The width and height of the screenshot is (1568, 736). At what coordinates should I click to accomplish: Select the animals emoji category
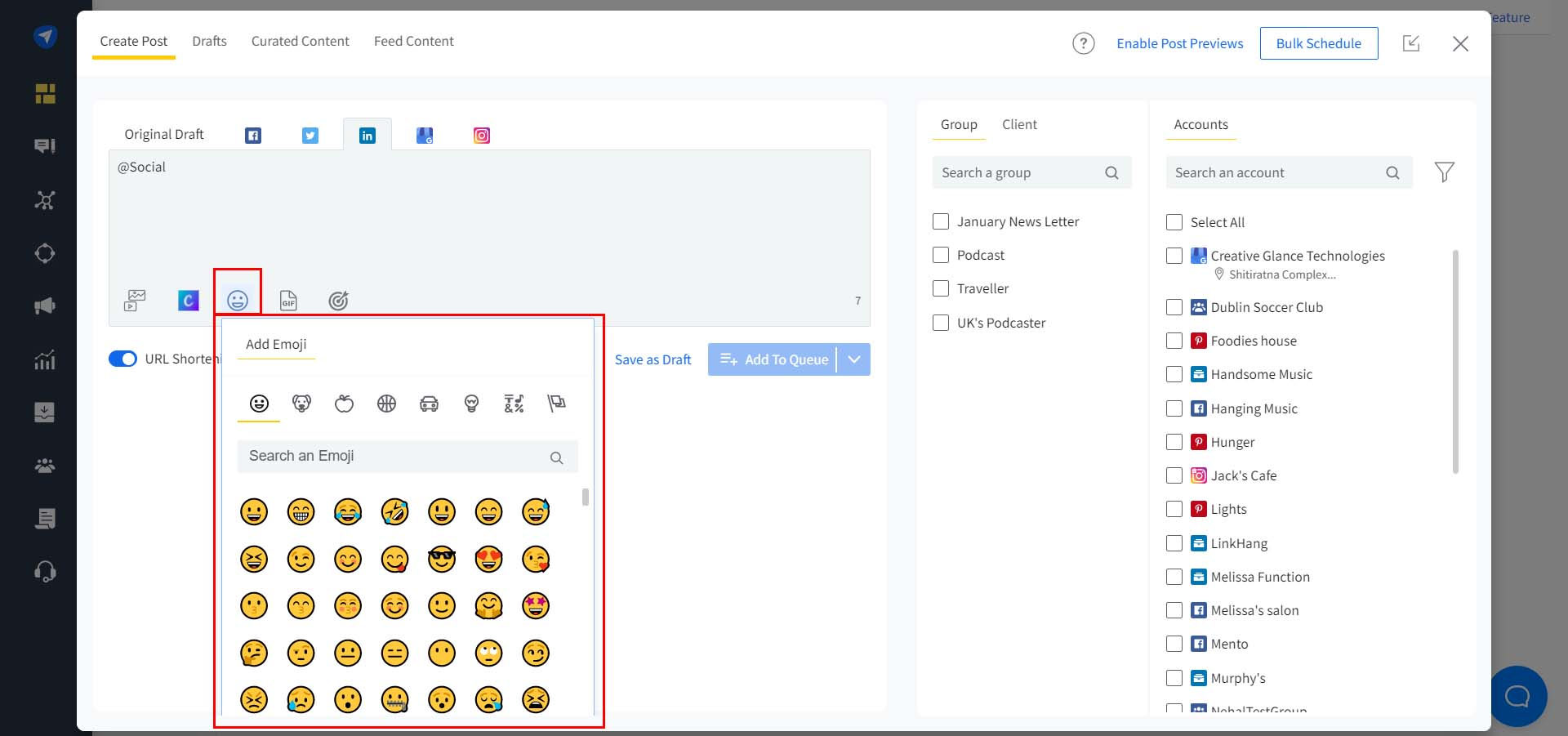[301, 404]
